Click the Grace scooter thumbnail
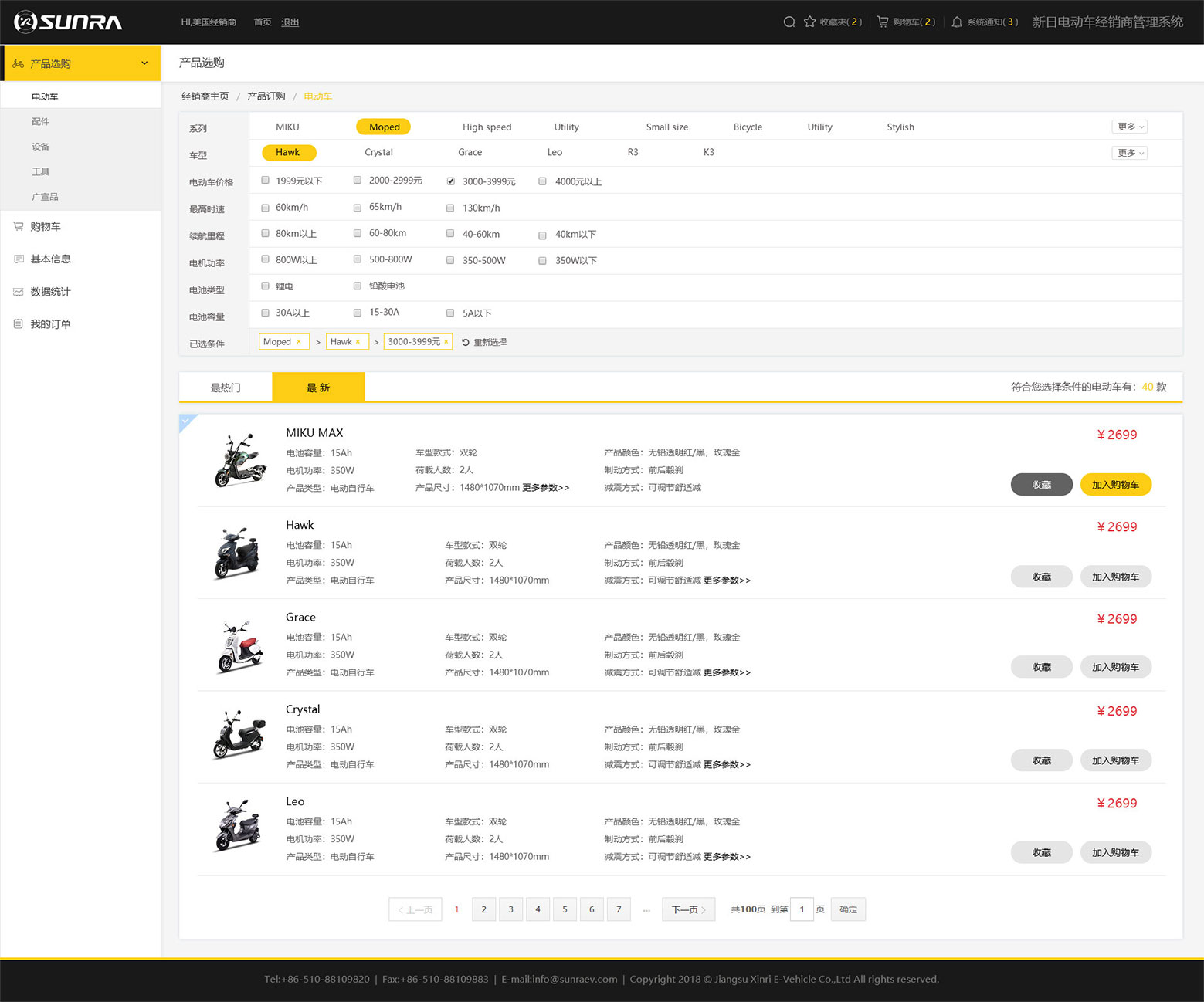The height and width of the screenshot is (1002, 1204). [x=240, y=646]
